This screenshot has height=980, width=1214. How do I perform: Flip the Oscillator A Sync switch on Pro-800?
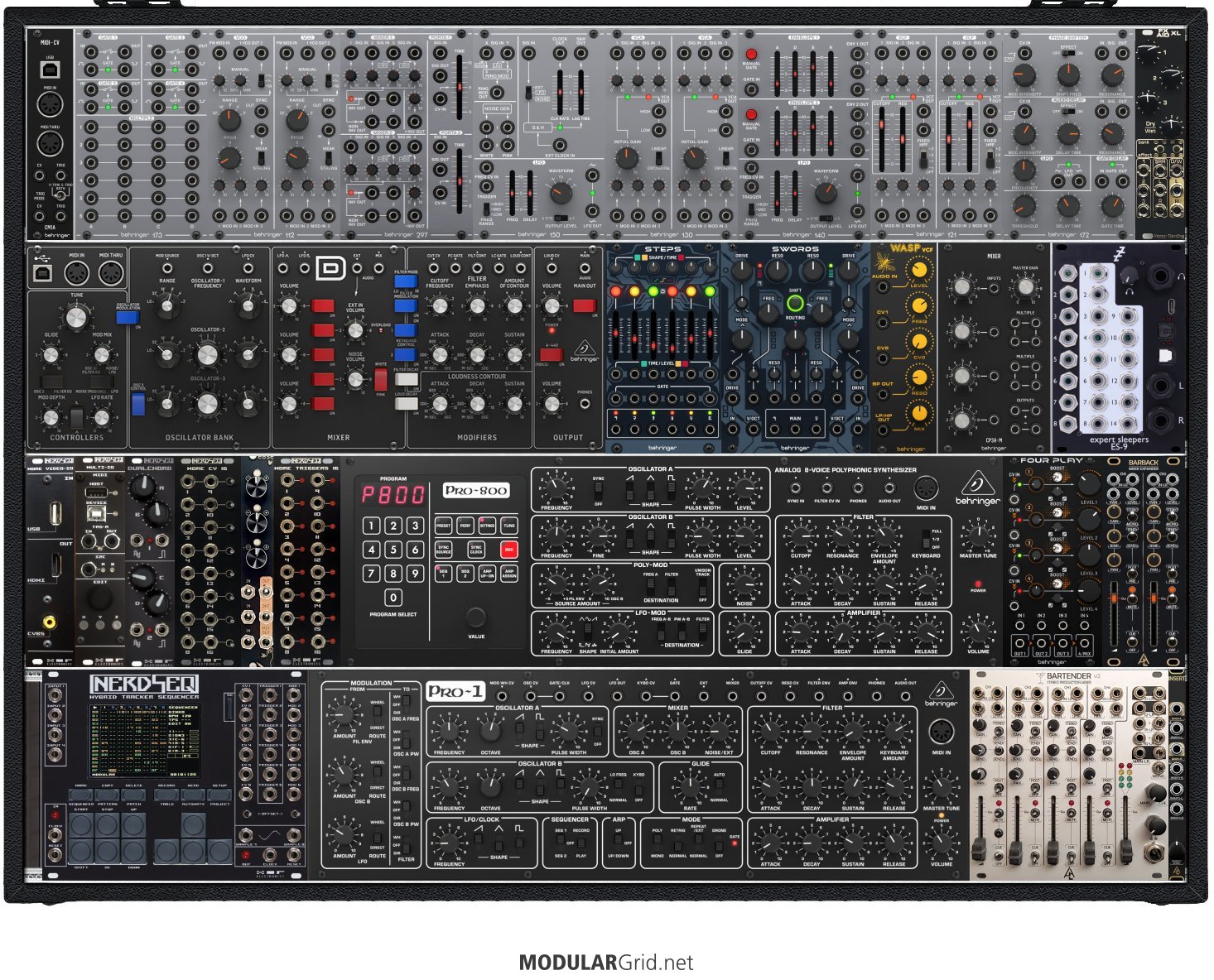[598, 491]
